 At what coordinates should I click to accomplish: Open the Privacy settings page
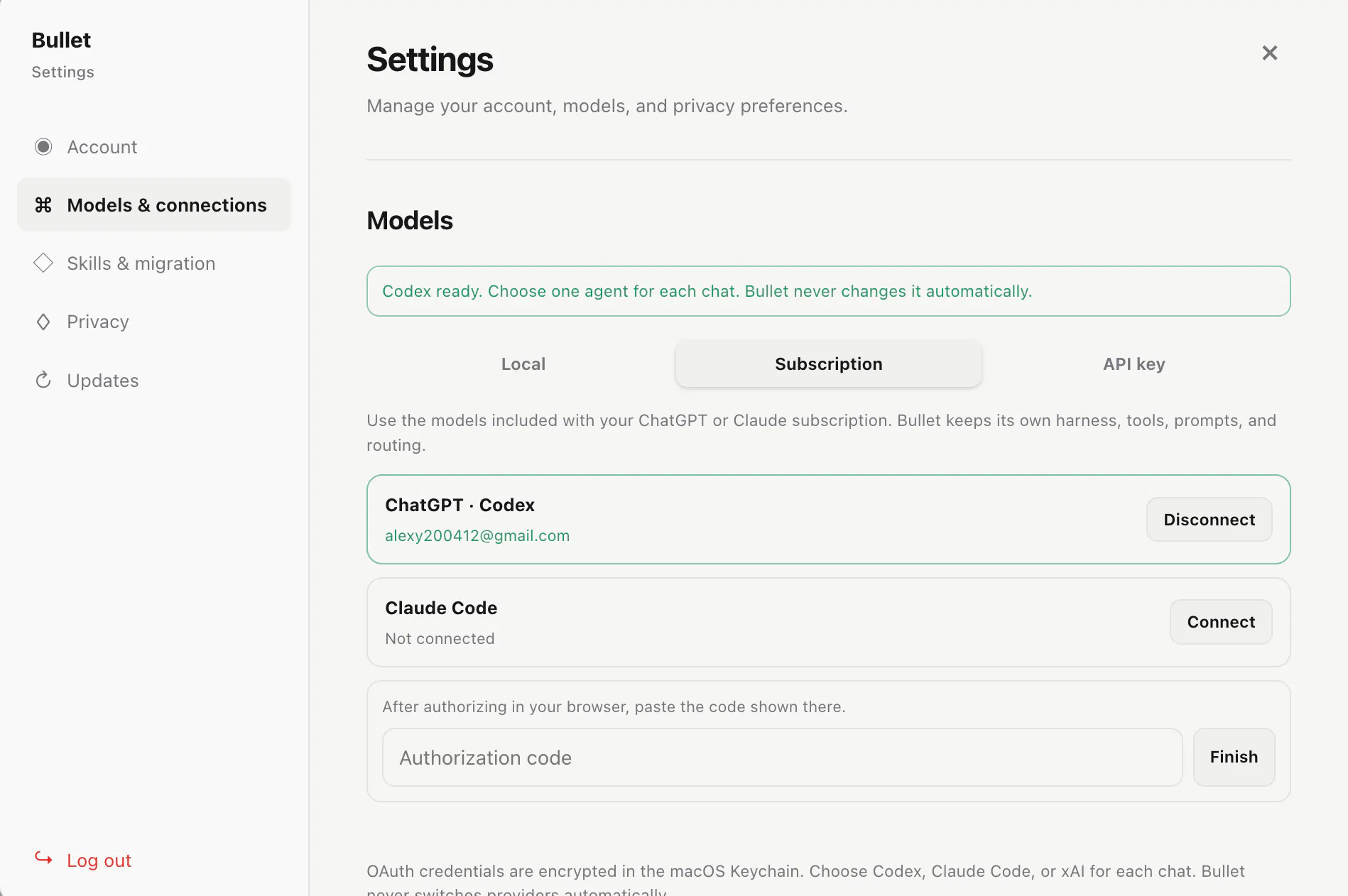[154, 322]
